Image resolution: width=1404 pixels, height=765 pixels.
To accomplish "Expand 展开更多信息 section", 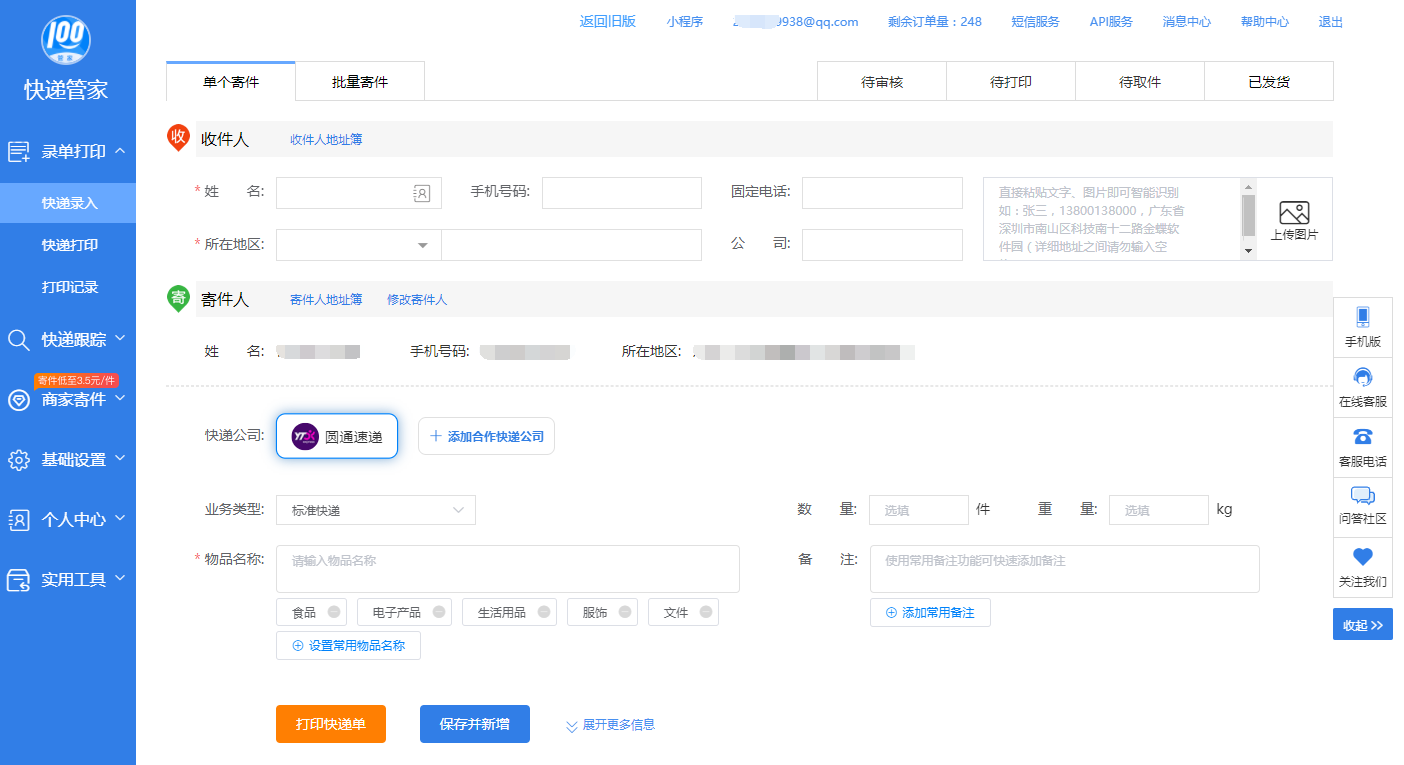I will [x=610, y=725].
